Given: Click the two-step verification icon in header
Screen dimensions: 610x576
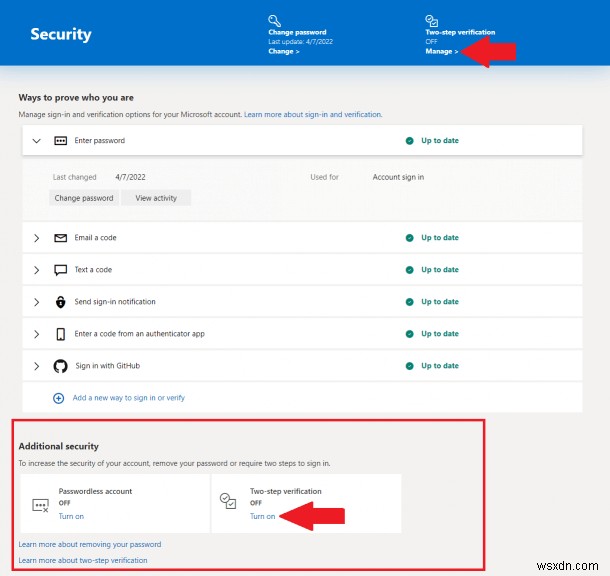Looking at the screenshot, I should [431, 21].
